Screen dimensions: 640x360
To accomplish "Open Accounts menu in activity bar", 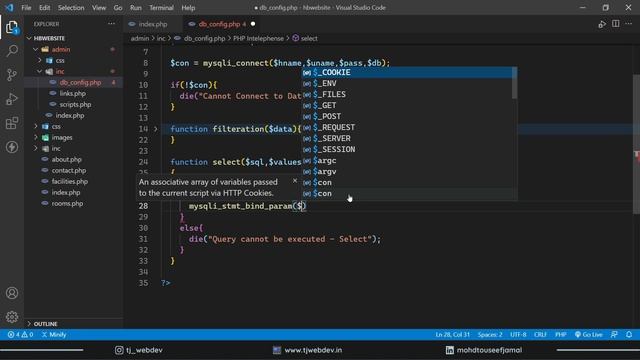I will coord(12,293).
